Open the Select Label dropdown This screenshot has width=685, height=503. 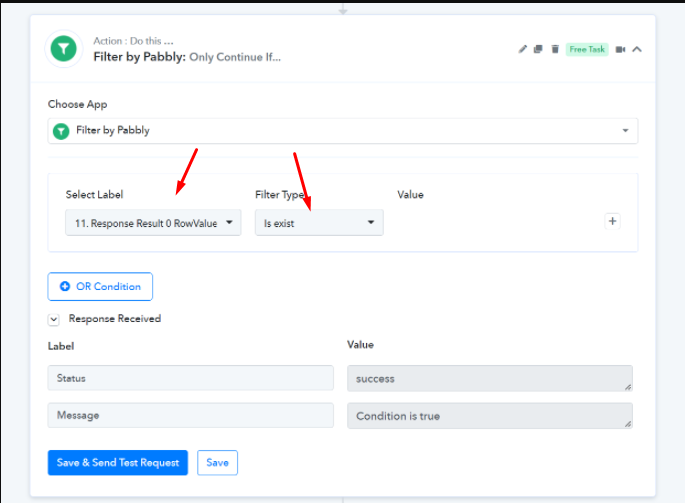153,223
